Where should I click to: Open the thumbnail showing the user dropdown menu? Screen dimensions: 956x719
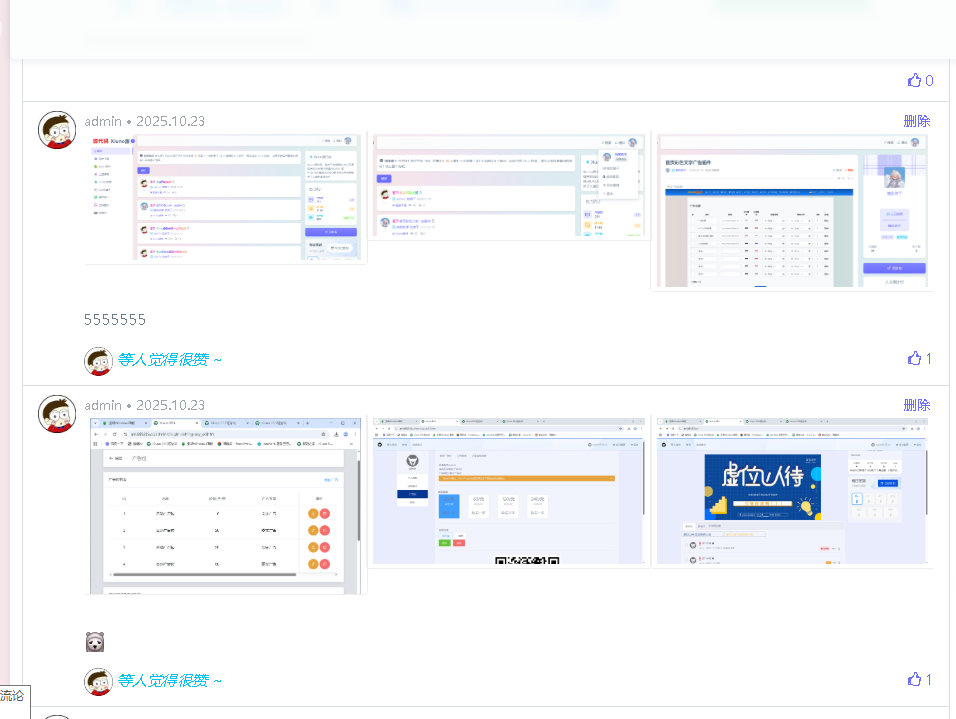coord(508,186)
